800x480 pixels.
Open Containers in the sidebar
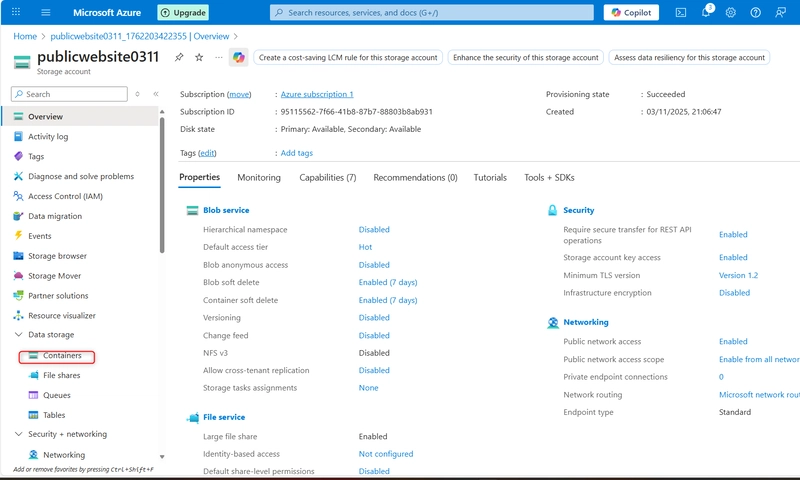coord(62,355)
